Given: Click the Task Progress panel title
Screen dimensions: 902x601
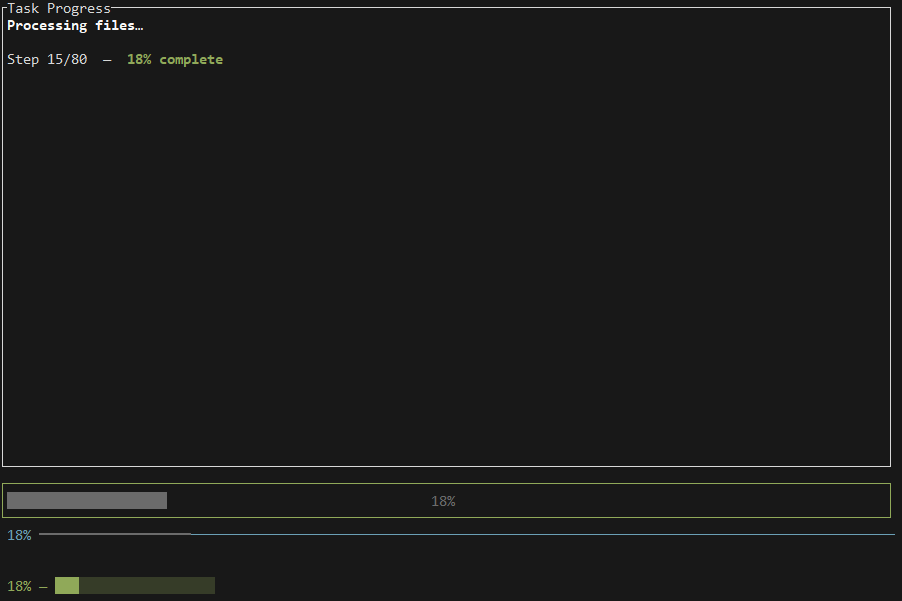Looking at the screenshot, I should tap(58, 8).
